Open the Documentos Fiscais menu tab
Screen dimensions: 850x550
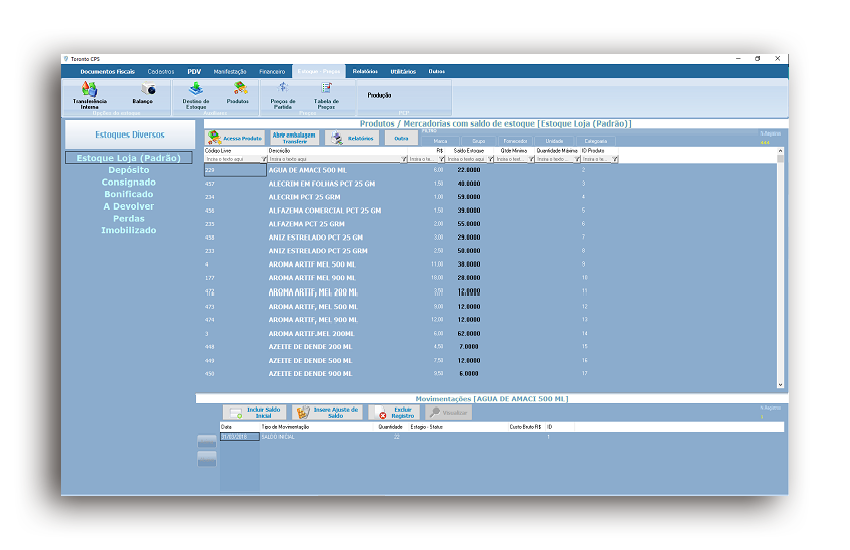pyautogui.click(x=107, y=72)
